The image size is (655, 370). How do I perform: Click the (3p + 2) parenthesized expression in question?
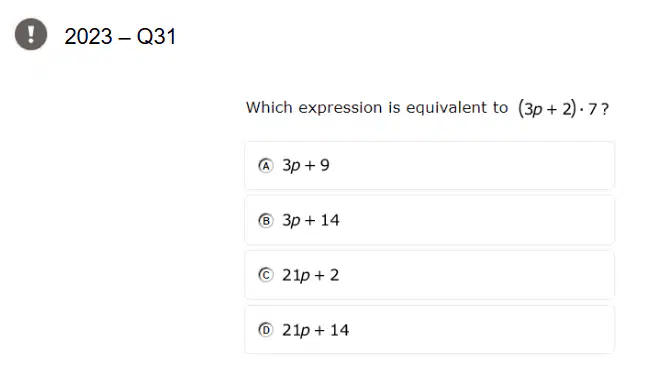coord(547,109)
